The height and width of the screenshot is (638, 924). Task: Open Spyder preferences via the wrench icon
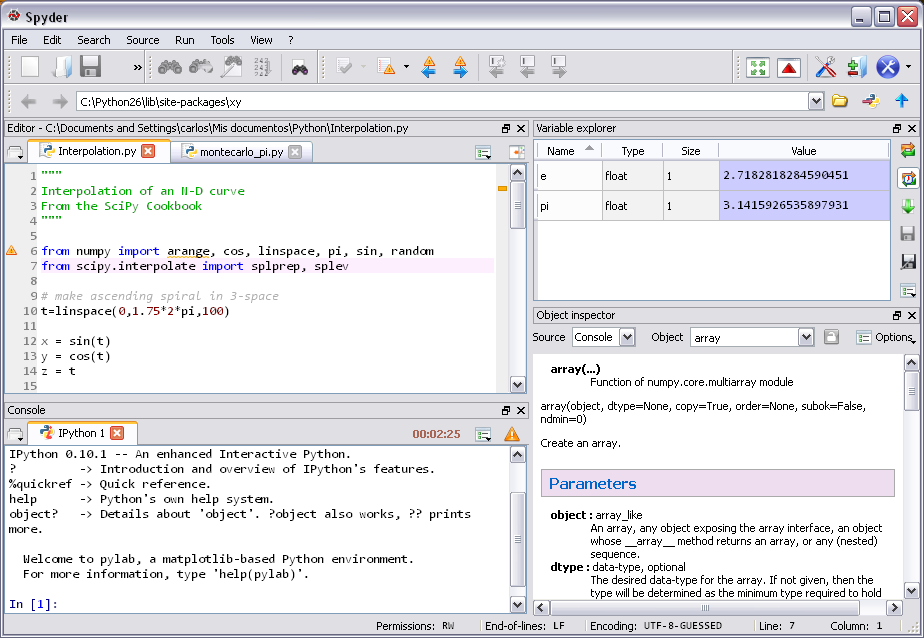pos(824,67)
